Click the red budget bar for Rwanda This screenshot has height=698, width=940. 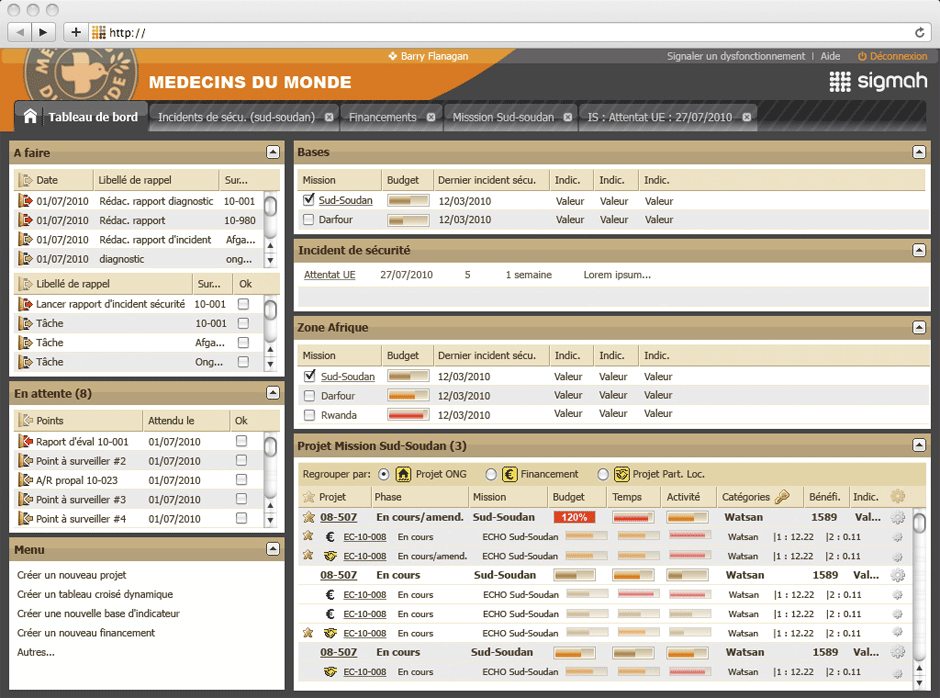[x=408, y=414]
